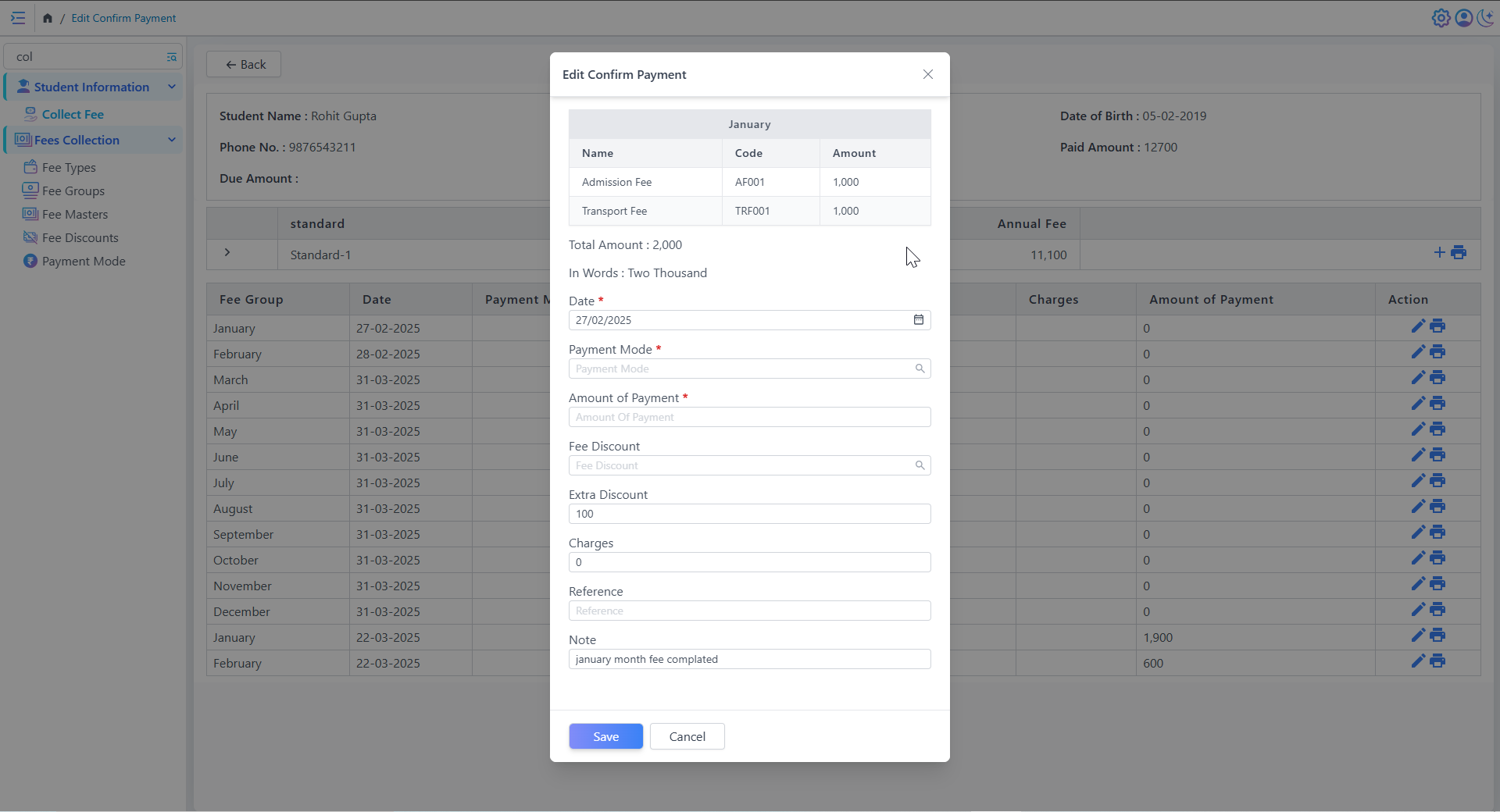Open the Fee Discount dropdown

pos(748,465)
